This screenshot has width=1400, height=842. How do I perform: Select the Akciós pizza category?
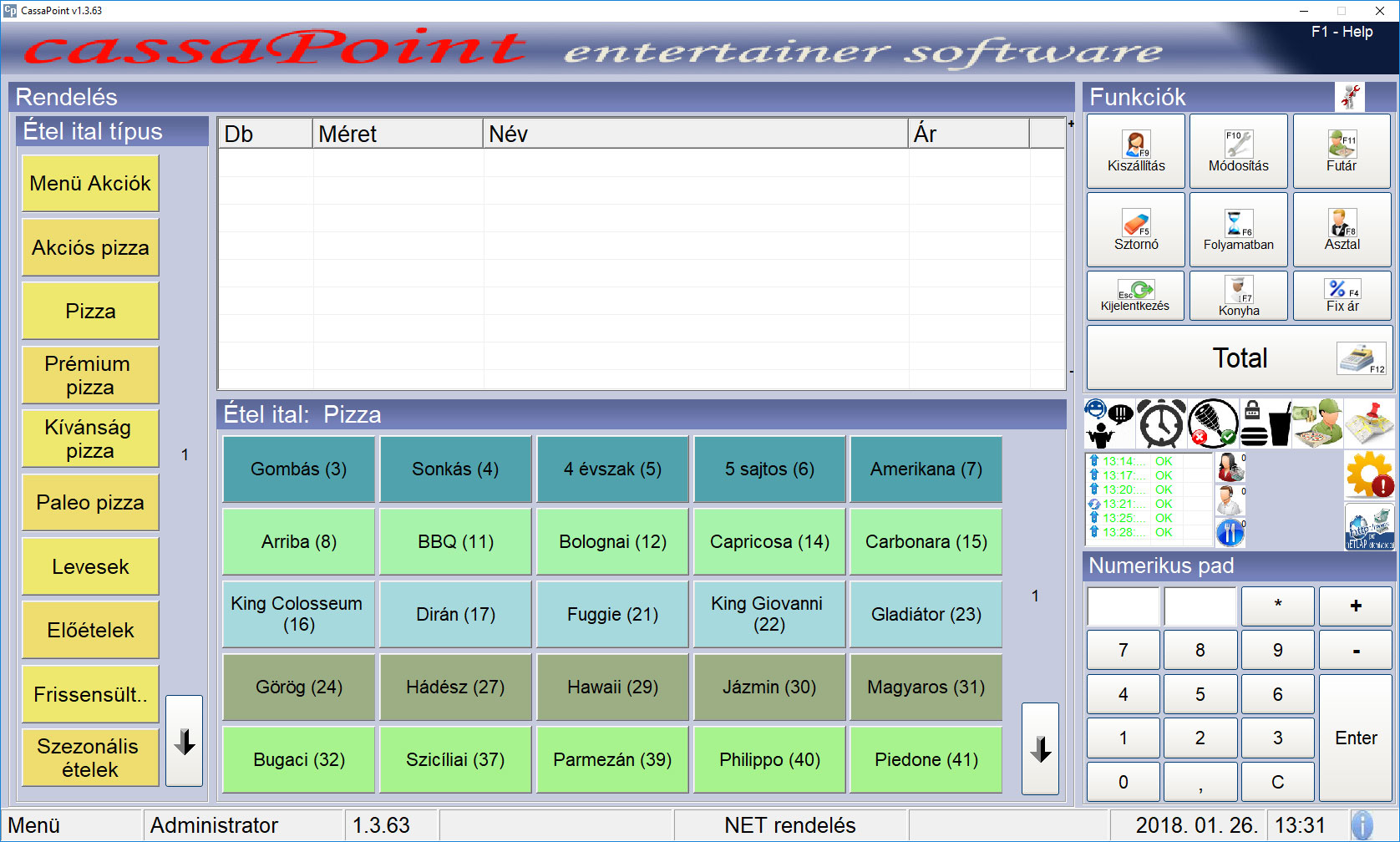point(90,248)
